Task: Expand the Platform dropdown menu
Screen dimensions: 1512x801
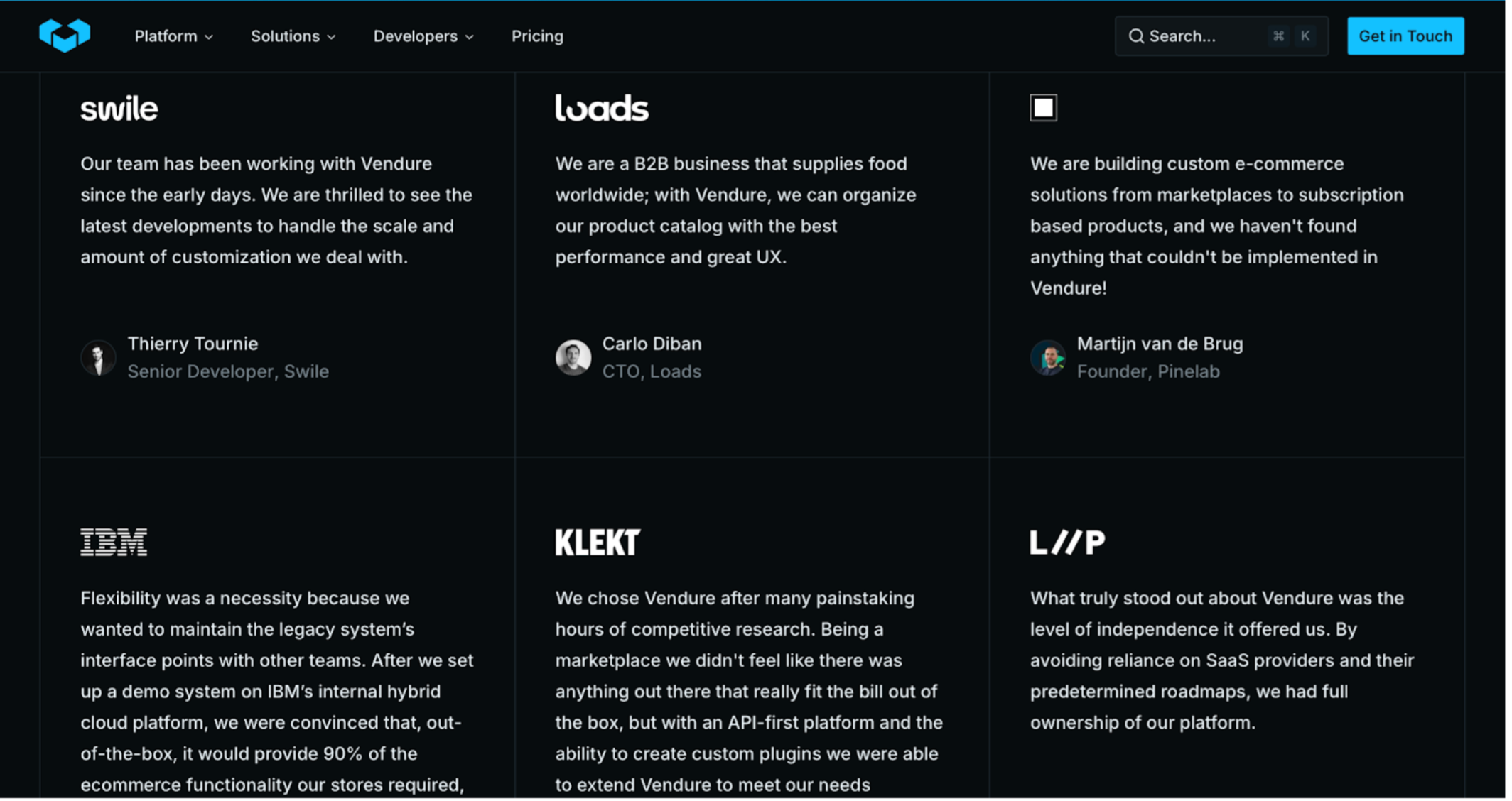Action: coord(174,36)
